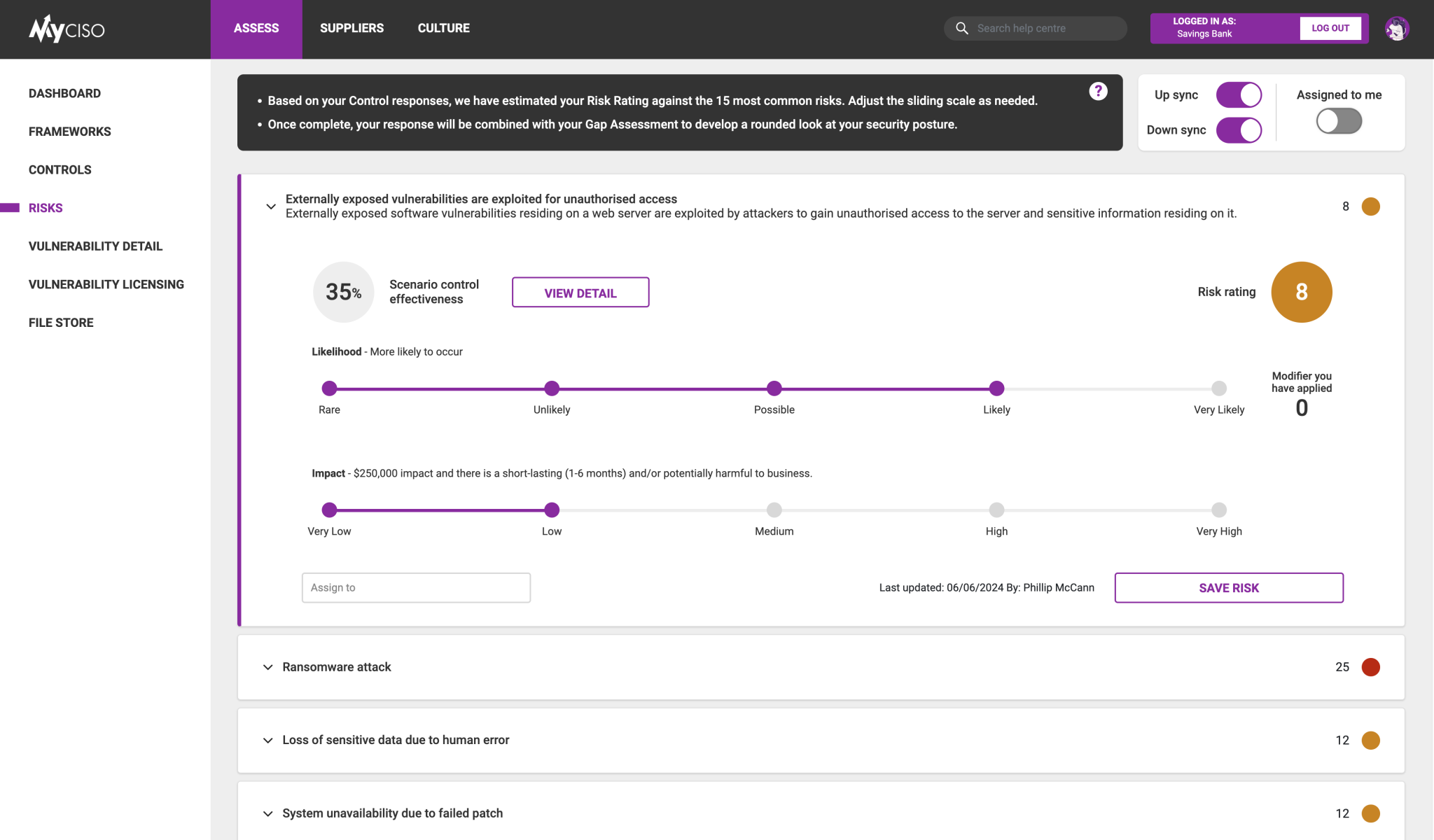Click the LOG OUT button
Image resolution: width=1434 pixels, height=840 pixels.
(x=1330, y=29)
